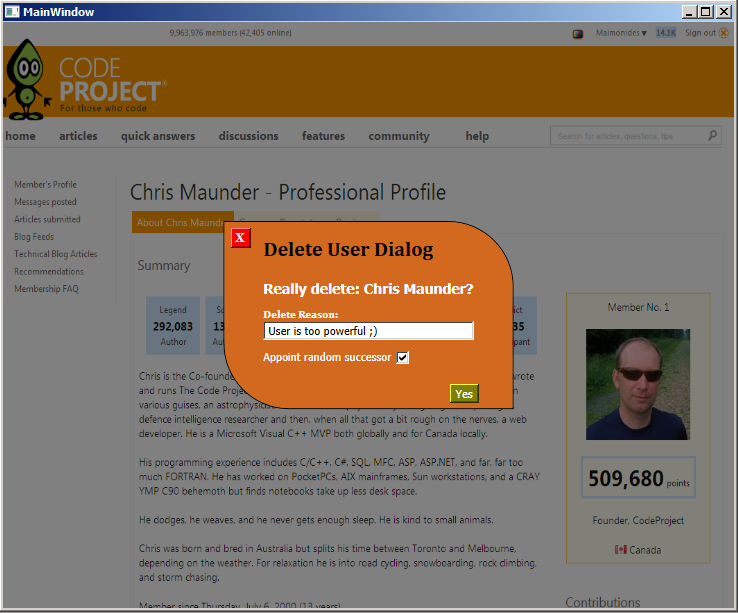Click the Summary heading
Image resolution: width=738 pixels, height=613 pixels.
tap(164, 266)
